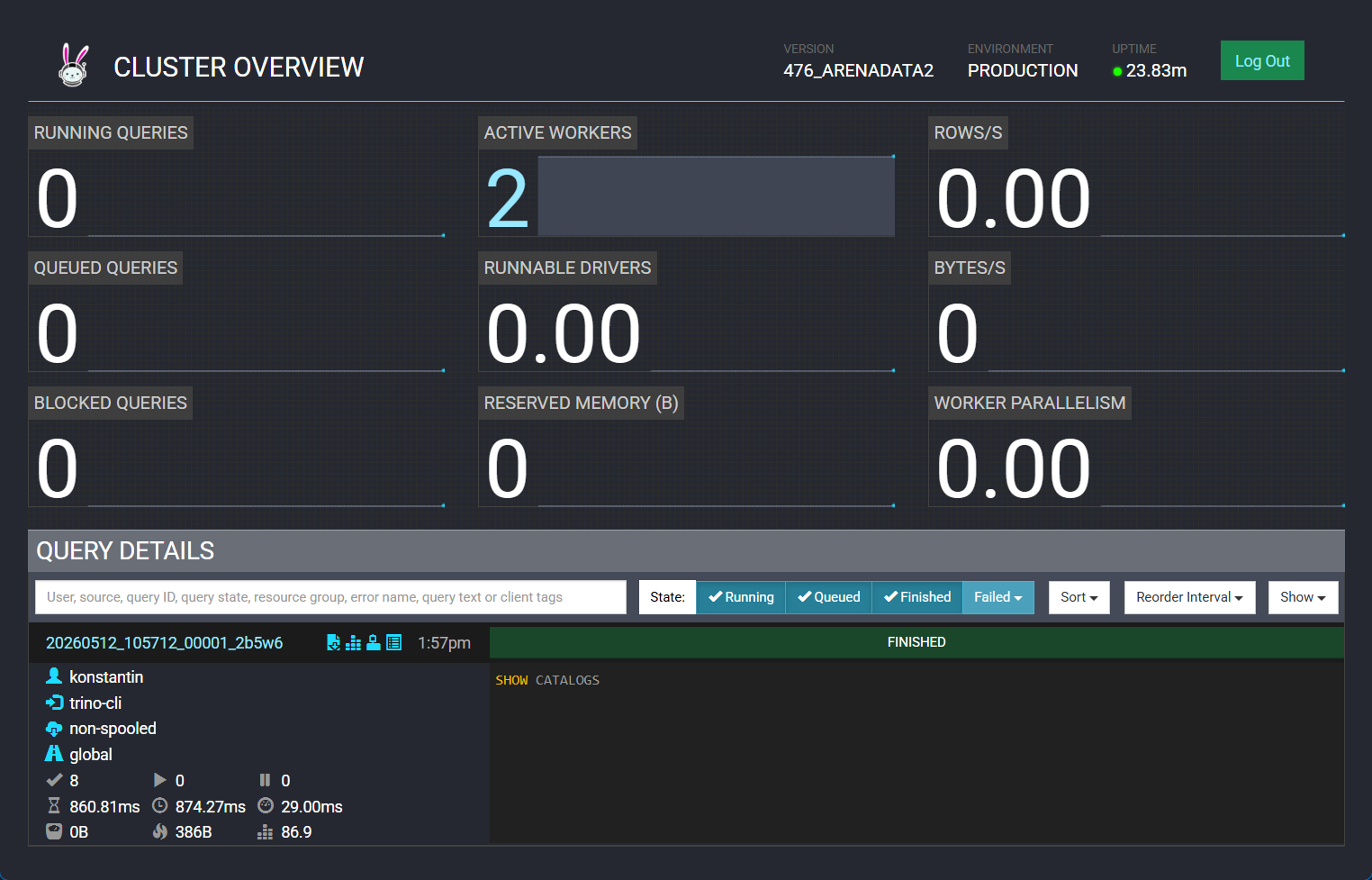Click the cloud download icon beside non-spooled
Image resolution: width=1372 pixels, height=880 pixels.
pyautogui.click(x=54, y=729)
